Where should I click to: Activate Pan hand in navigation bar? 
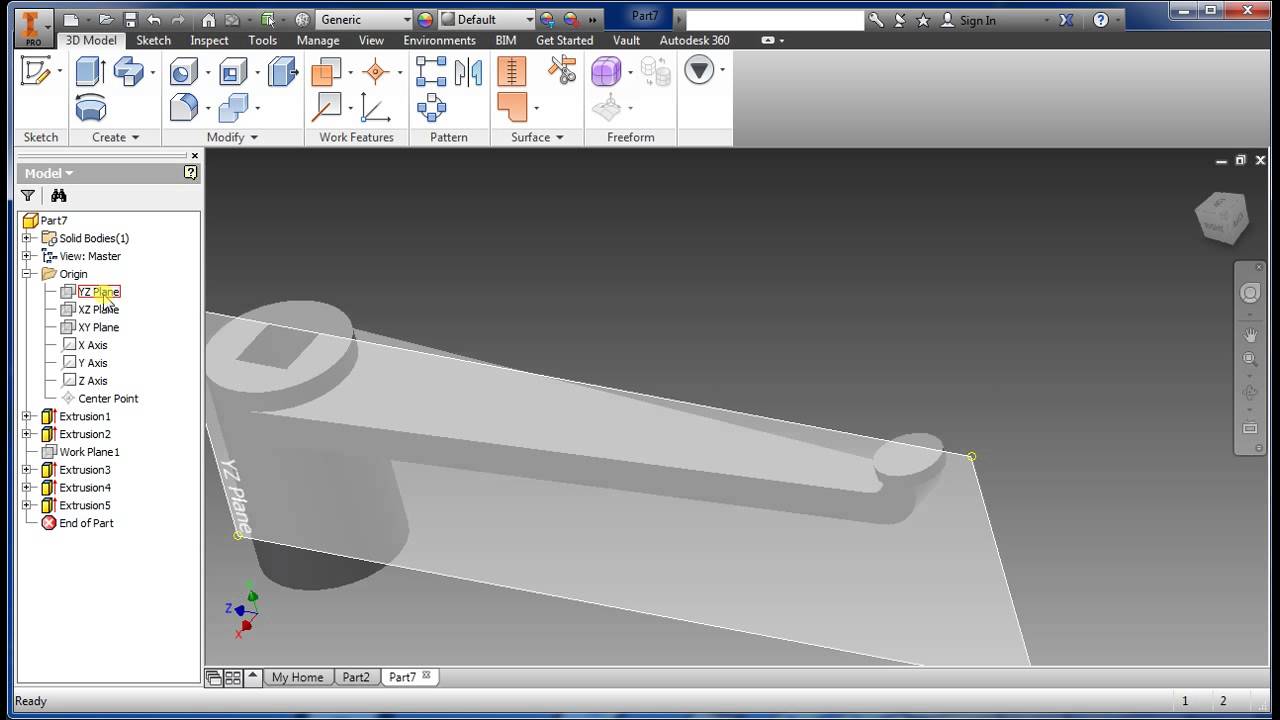point(1250,335)
